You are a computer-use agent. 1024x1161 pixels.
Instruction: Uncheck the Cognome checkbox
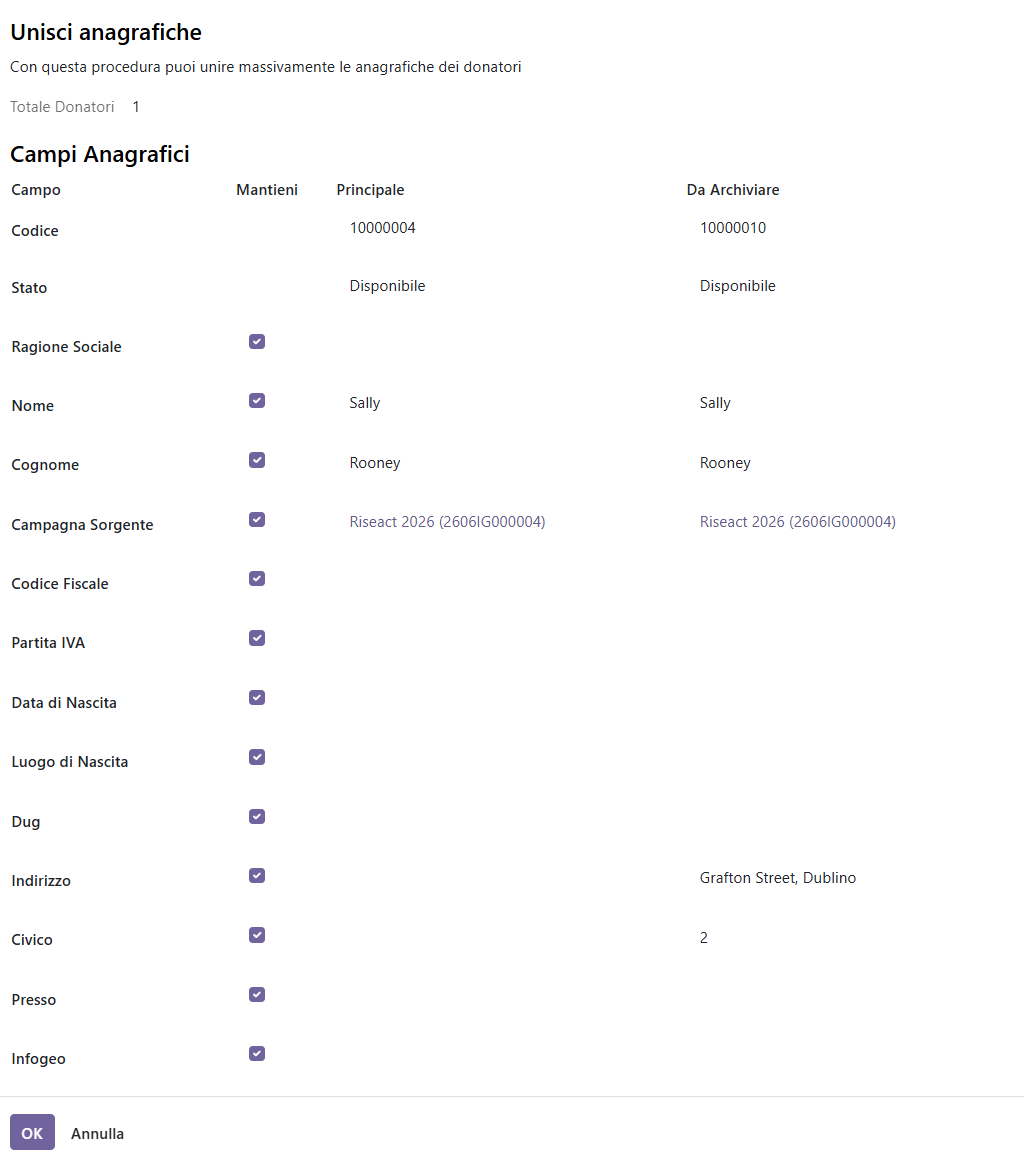coord(257,460)
